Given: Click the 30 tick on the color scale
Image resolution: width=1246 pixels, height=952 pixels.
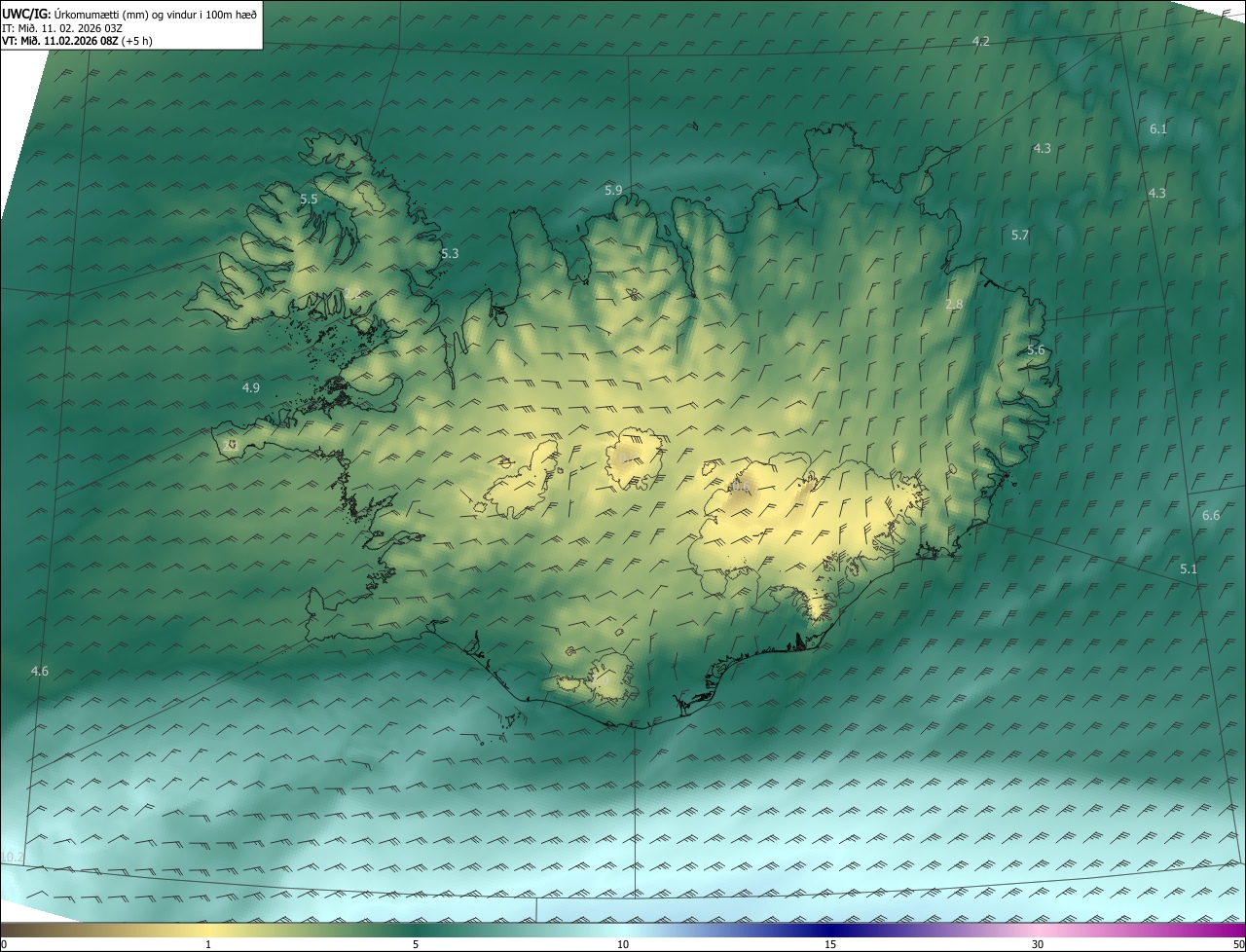Looking at the screenshot, I should (x=1038, y=944).
